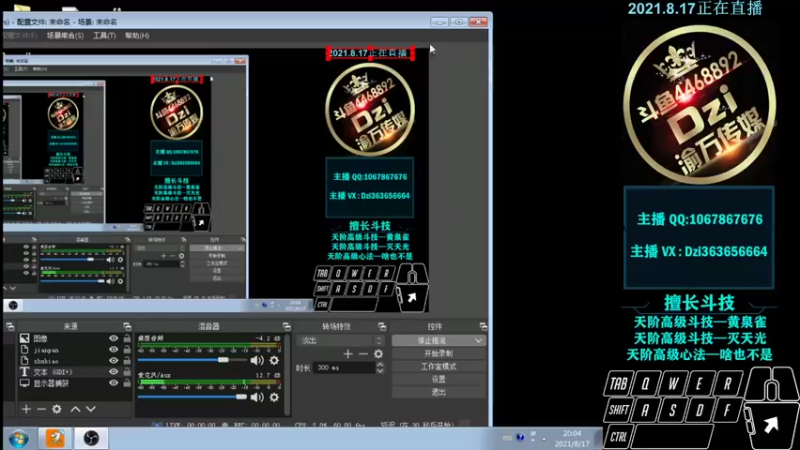Pop out the 转场特效 Transitions dock

(x=382, y=326)
